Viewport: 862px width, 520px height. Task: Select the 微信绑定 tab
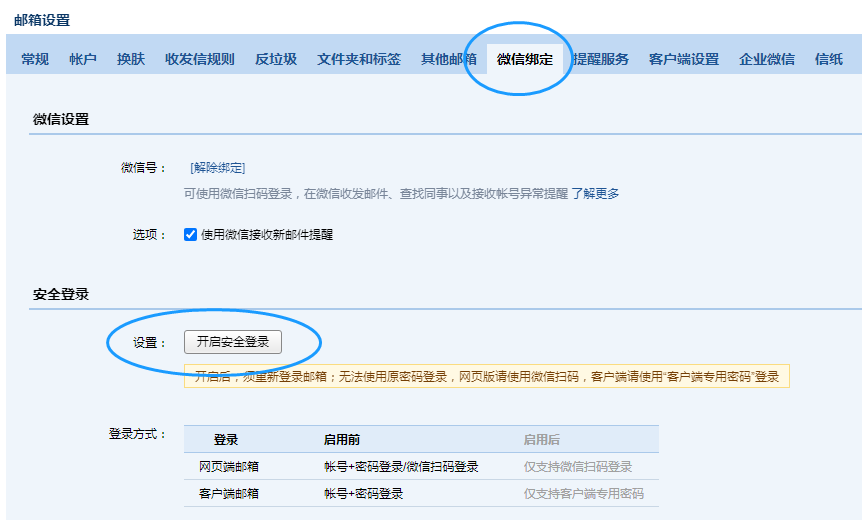(525, 59)
